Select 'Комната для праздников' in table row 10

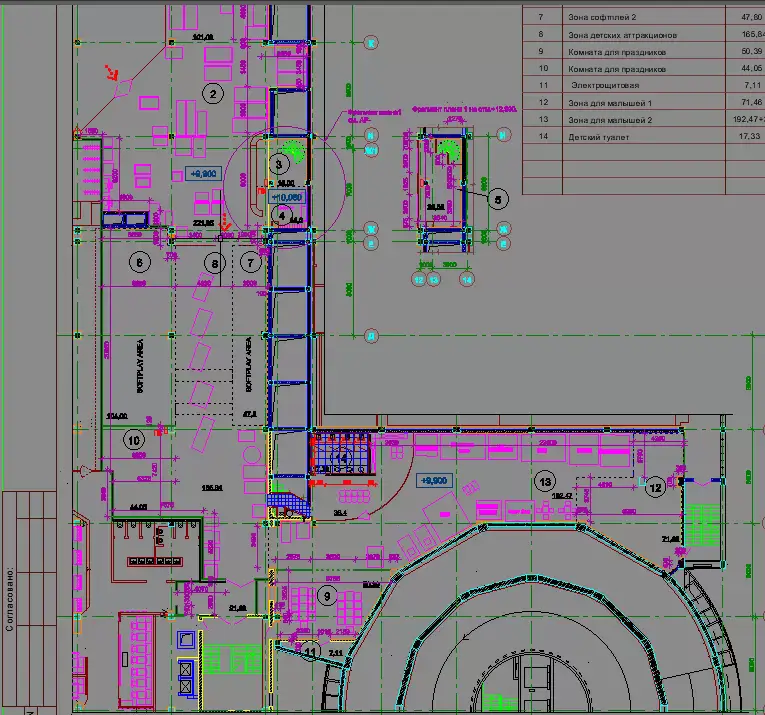click(x=617, y=69)
